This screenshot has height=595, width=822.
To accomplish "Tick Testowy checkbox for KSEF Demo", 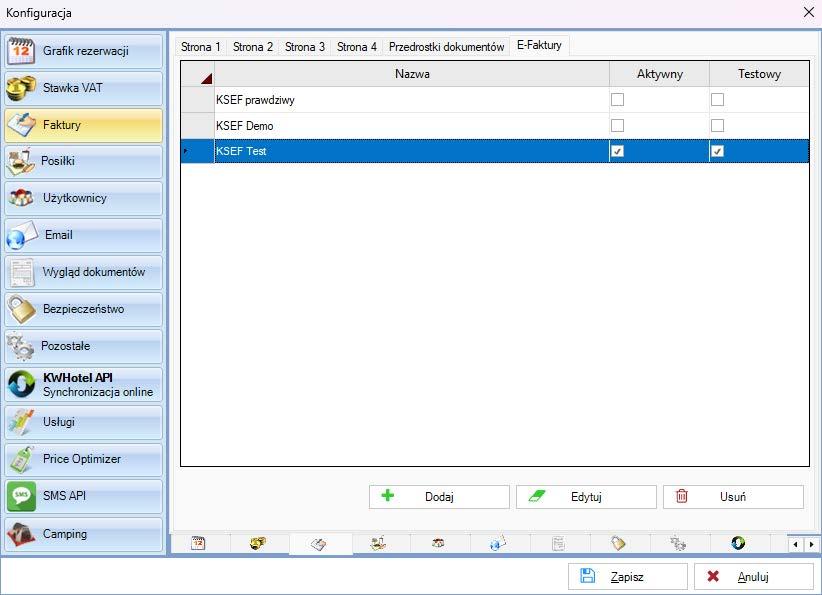I will click(x=717, y=126).
